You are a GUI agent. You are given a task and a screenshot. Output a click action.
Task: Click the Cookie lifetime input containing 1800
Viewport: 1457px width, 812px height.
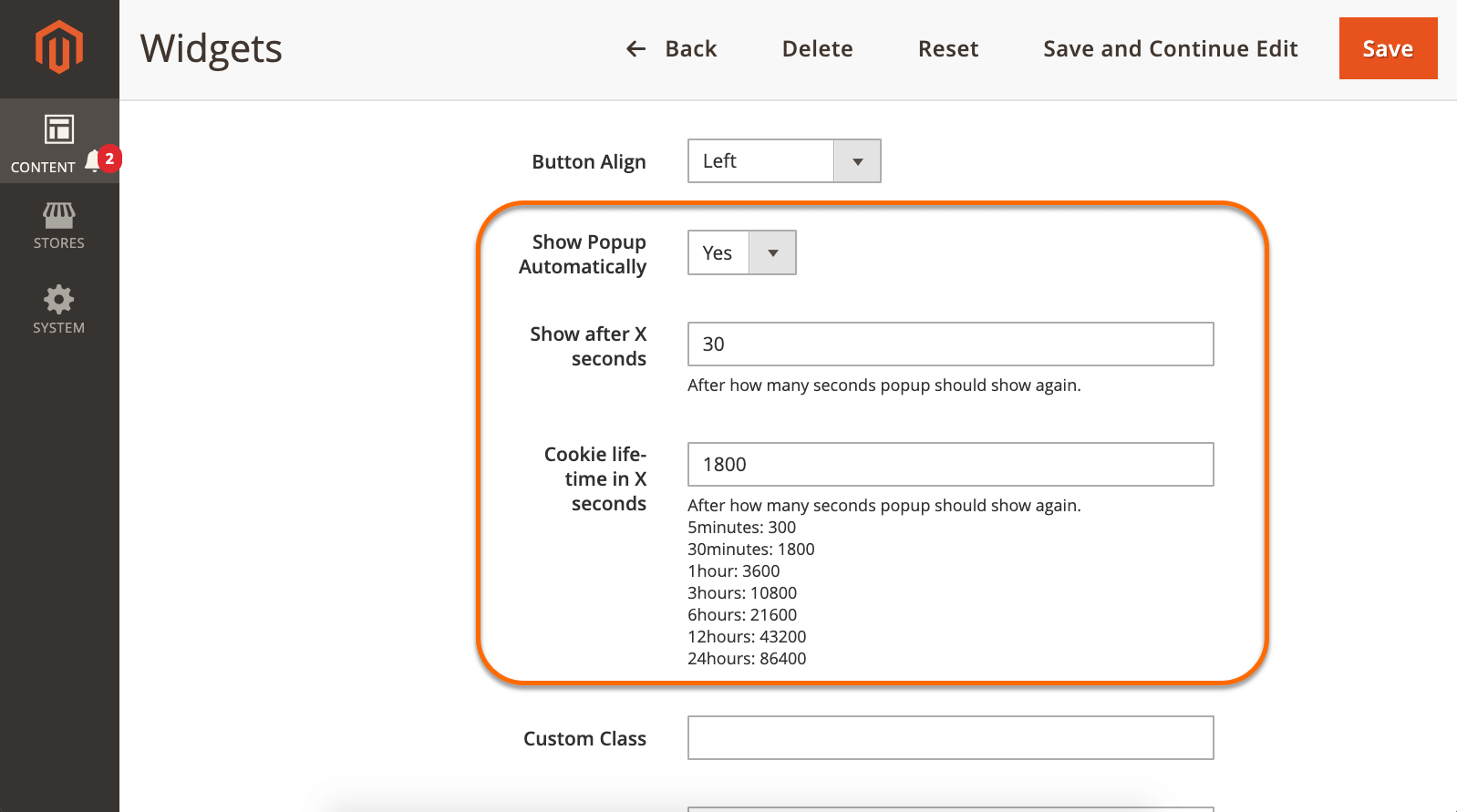[x=950, y=465]
